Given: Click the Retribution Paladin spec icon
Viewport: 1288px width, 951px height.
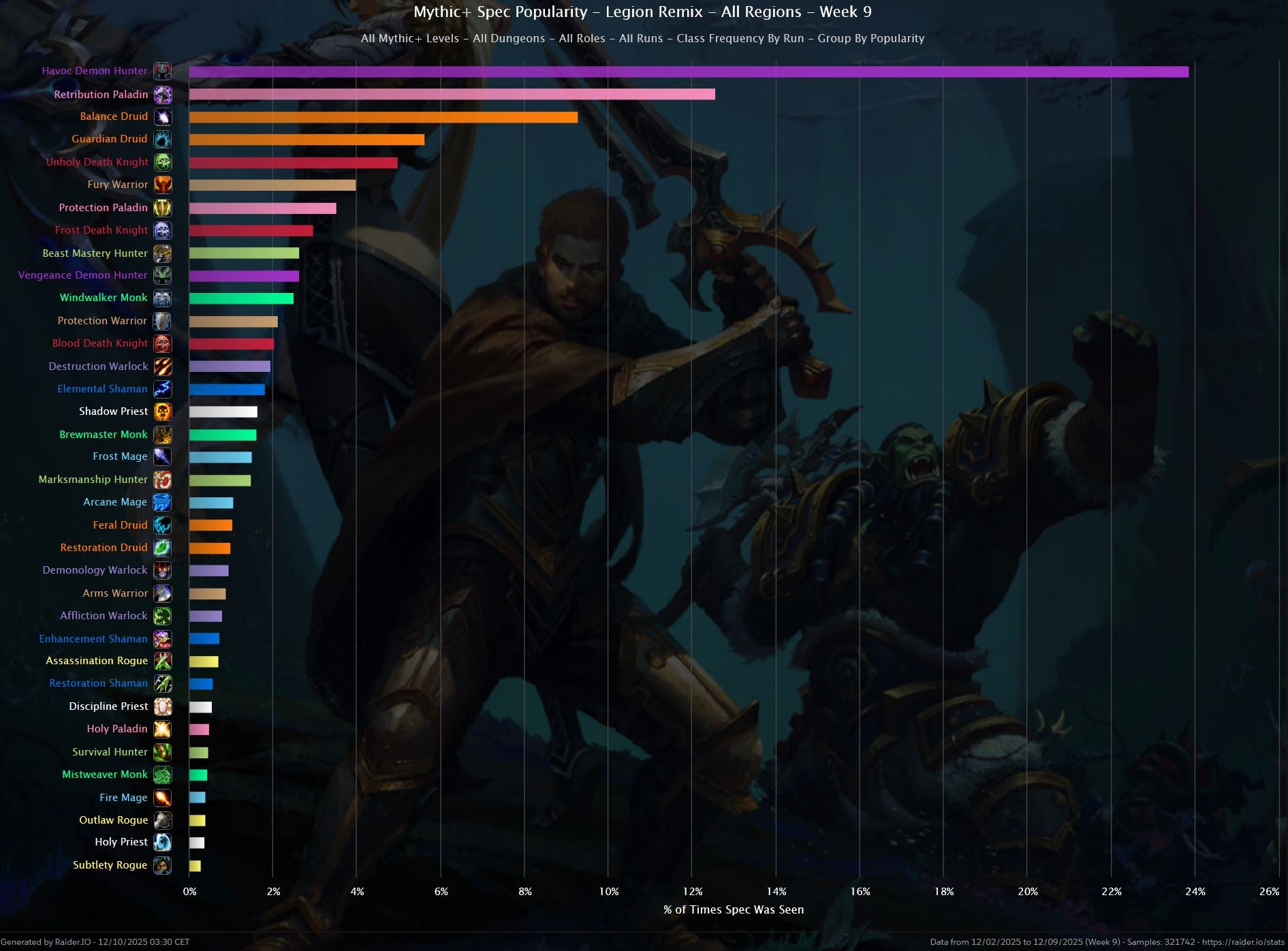Looking at the screenshot, I should click(x=162, y=94).
